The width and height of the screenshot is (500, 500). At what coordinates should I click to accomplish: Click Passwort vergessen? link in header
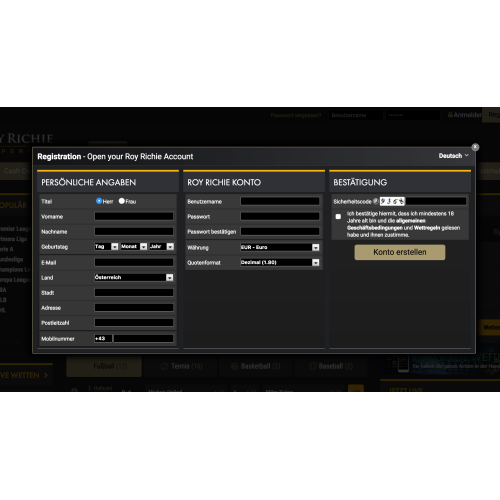296,115
